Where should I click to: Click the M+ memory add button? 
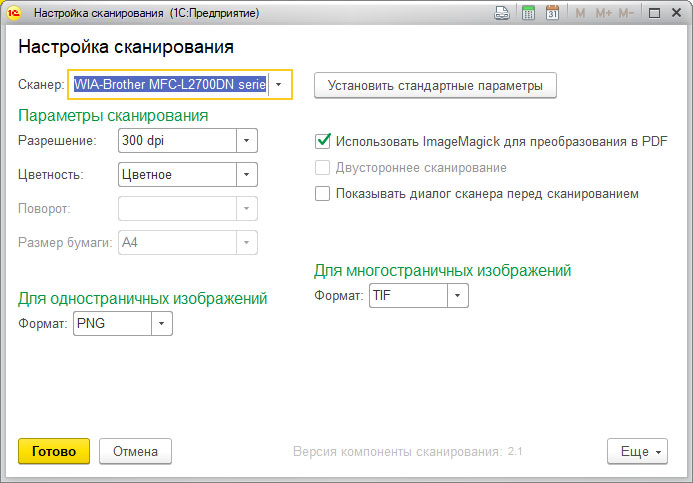(x=603, y=14)
